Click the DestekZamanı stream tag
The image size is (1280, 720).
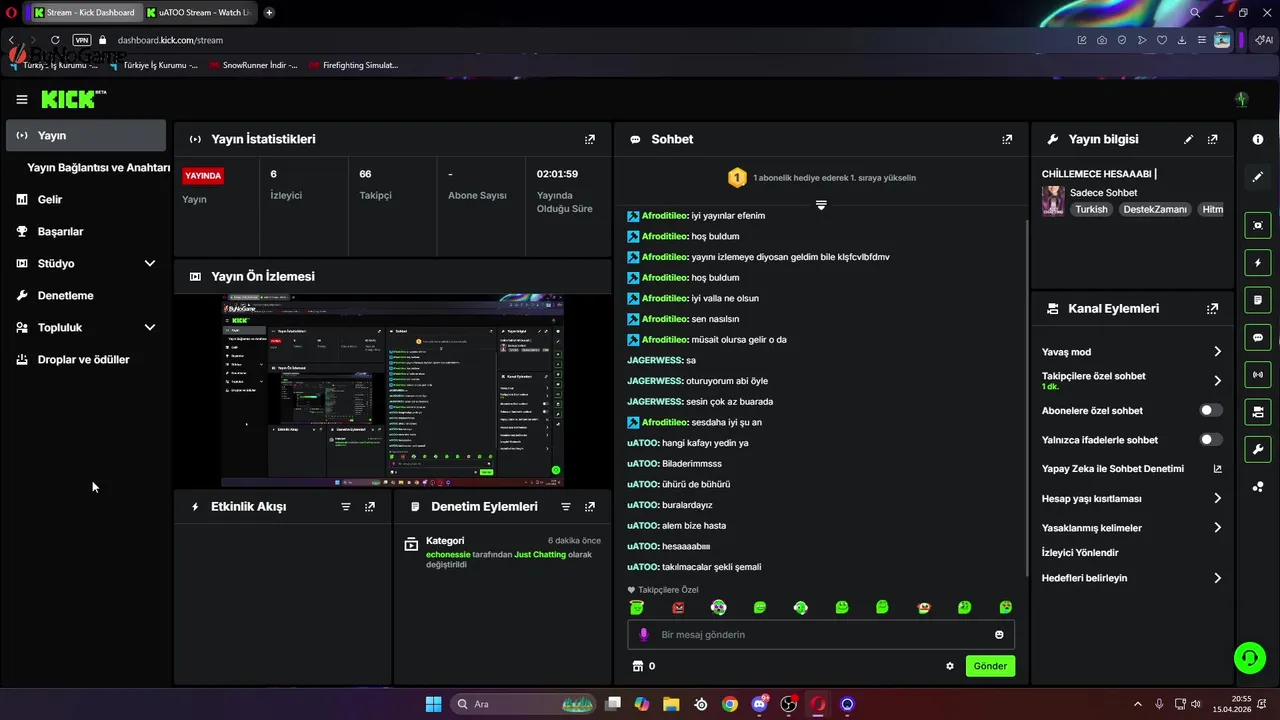pyautogui.click(x=1155, y=210)
